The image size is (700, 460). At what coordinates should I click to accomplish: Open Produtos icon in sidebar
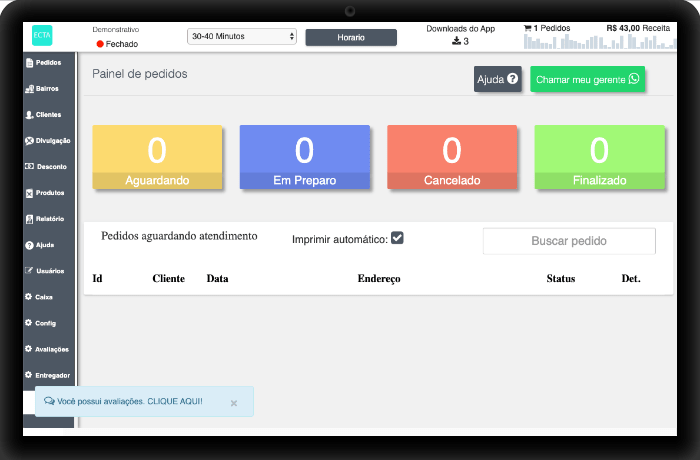pos(29,193)
